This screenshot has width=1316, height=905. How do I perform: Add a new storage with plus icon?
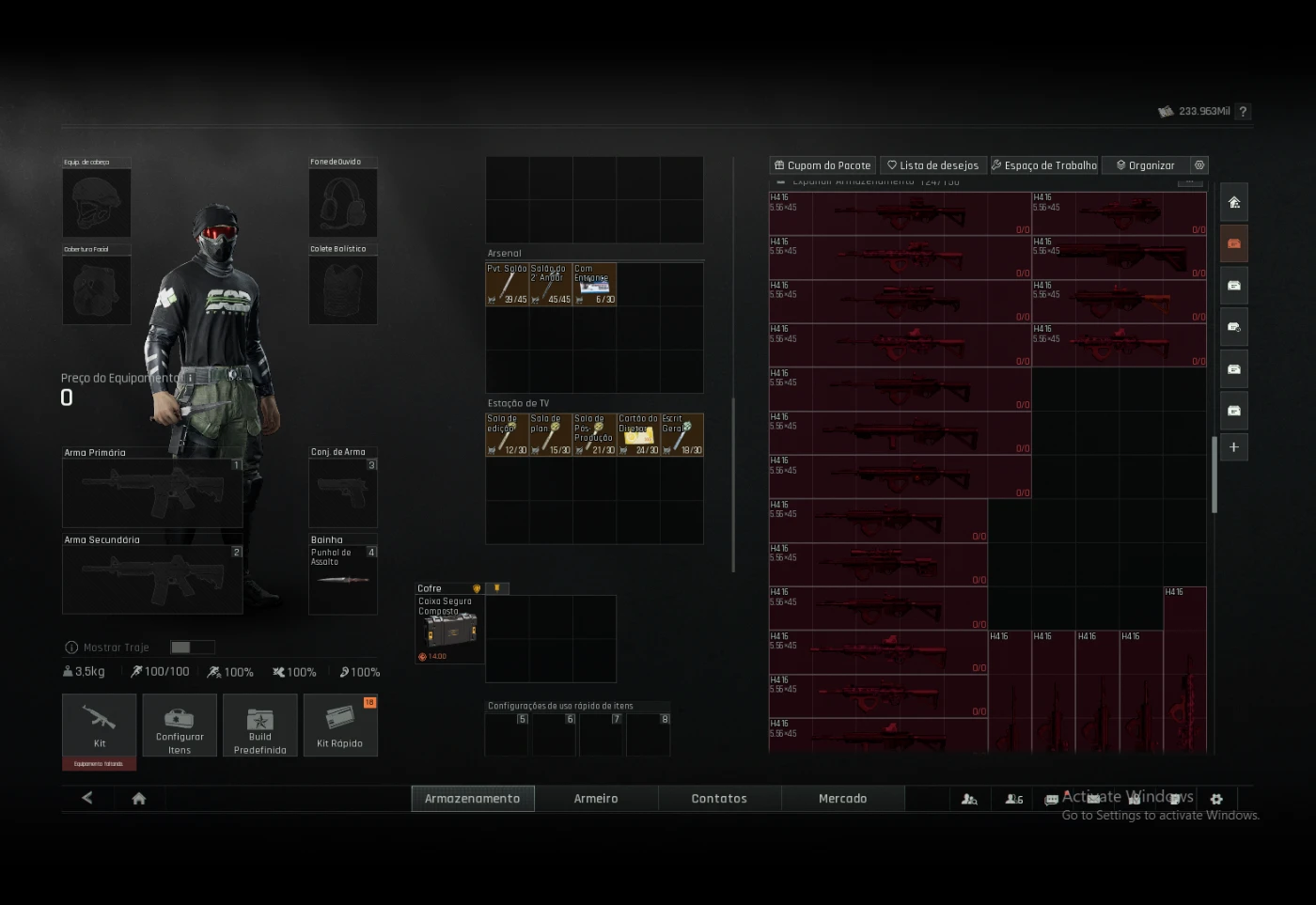[x=1234, y=447]
